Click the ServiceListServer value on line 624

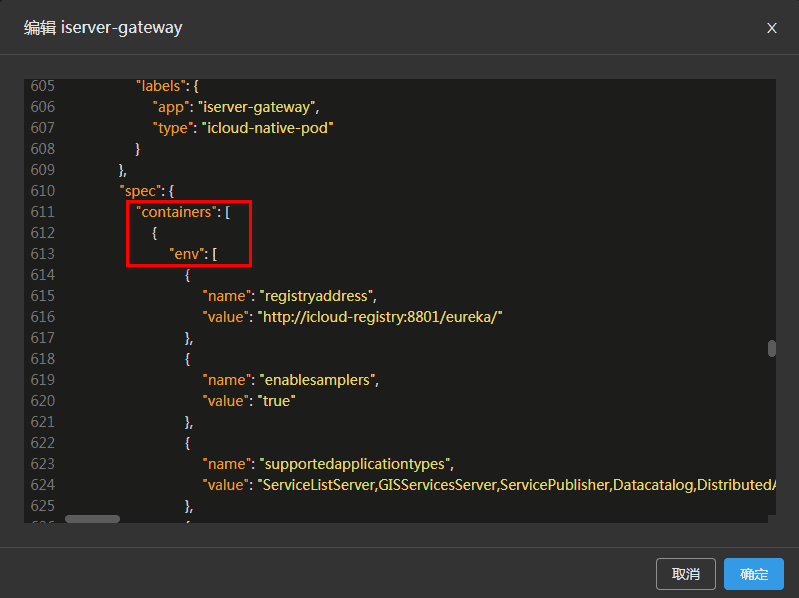(517, 485)
